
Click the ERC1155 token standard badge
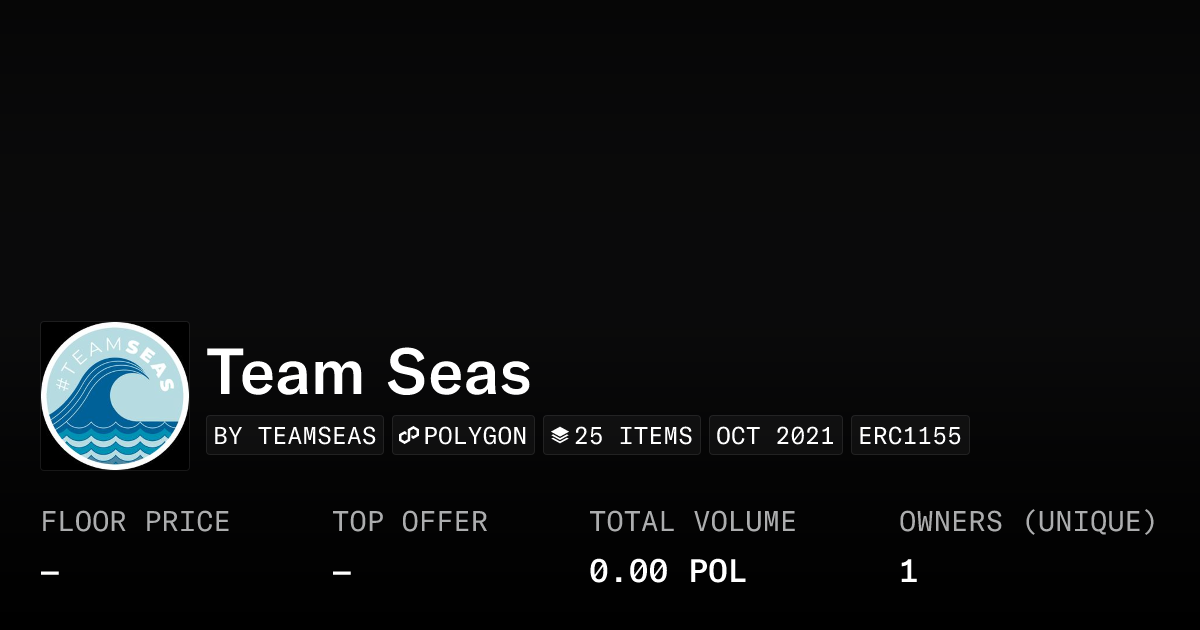(910, 436)
